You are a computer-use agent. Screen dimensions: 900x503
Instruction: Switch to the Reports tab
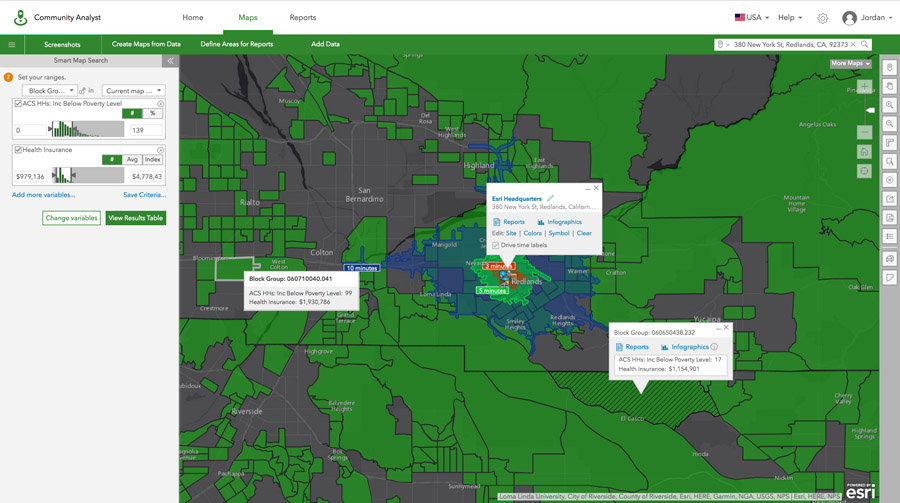click(x=302, y=18)
